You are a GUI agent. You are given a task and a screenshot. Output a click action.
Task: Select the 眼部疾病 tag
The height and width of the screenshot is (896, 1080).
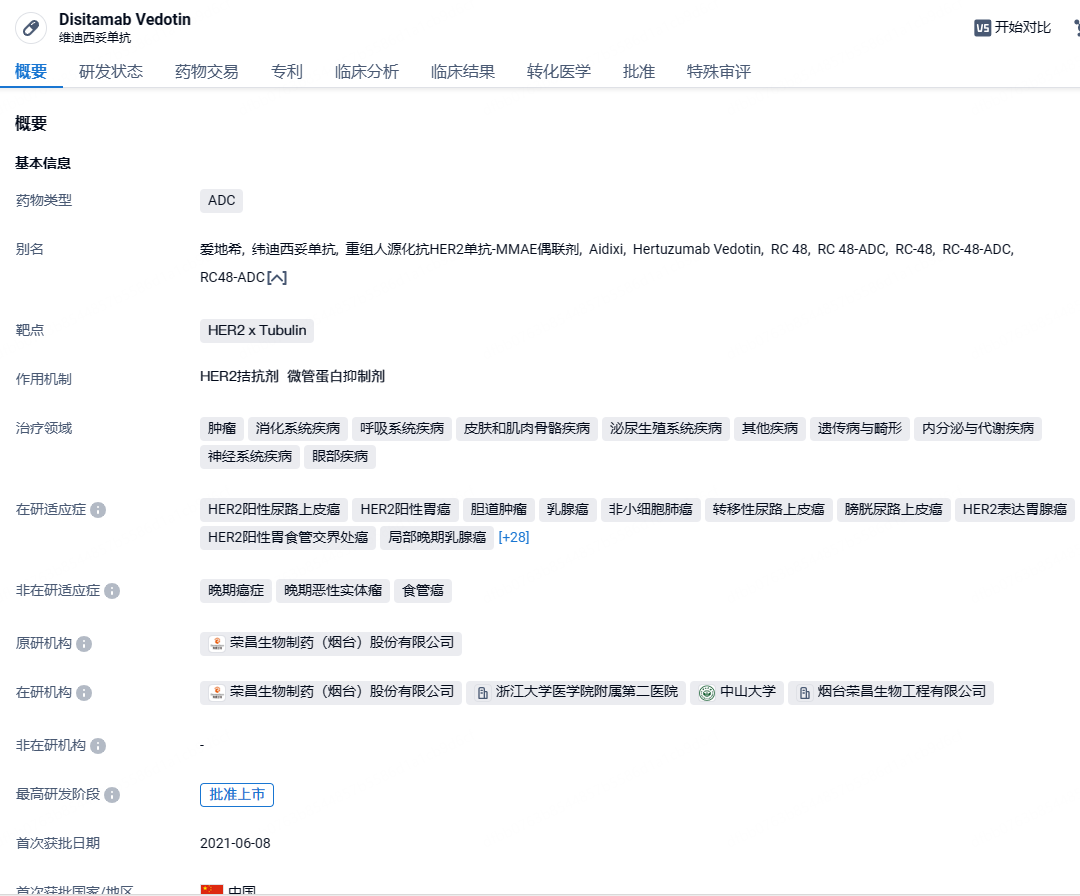340,457
